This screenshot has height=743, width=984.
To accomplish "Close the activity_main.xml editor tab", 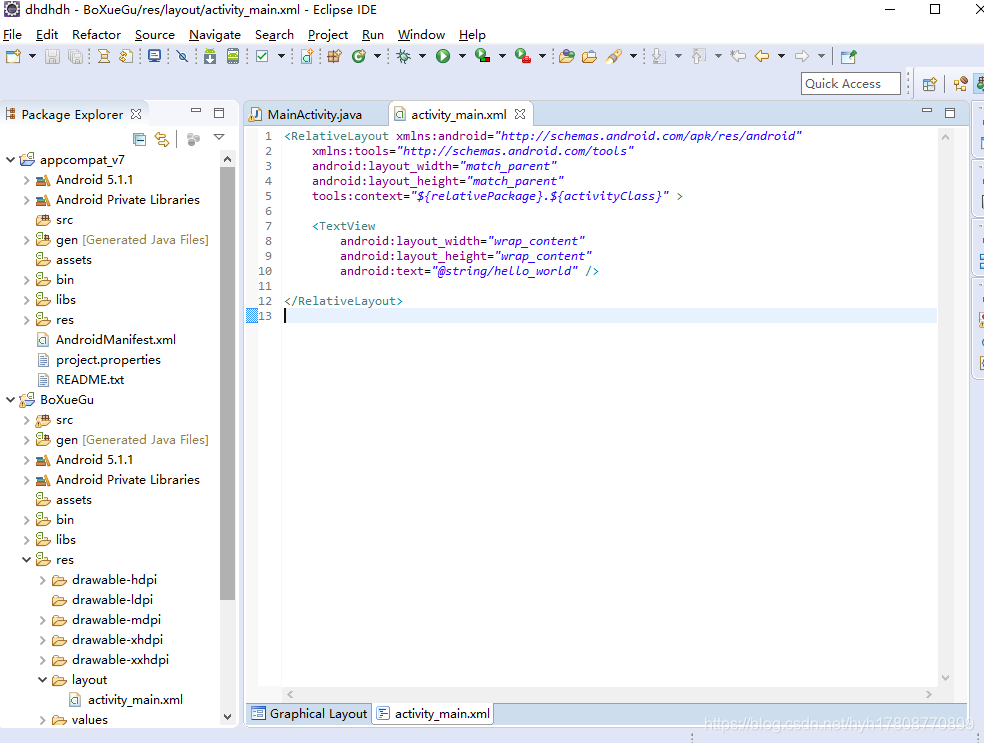I will [x=520, y=114].
